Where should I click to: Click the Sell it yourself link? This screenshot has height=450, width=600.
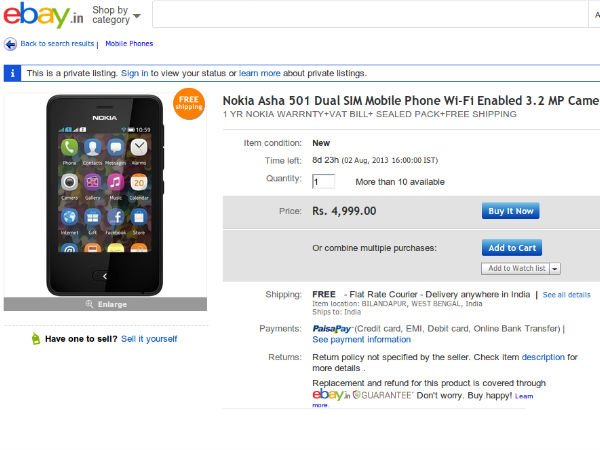tap(149, 339)
